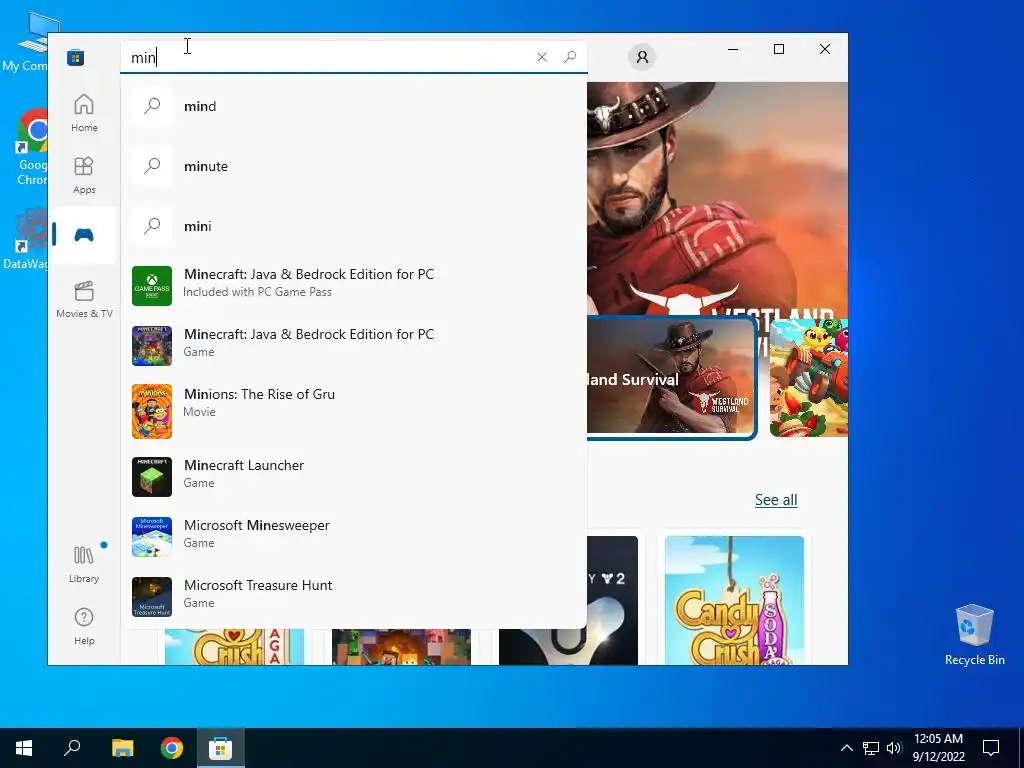Open Help in the sidebar
This screenshot has width=1024, height=768.
84,626
